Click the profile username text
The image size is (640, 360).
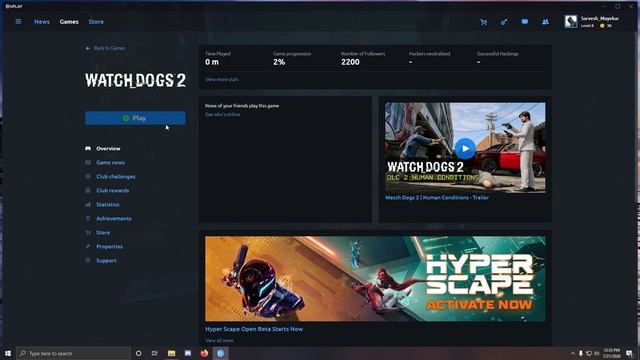pyautogui.click(x=600, y=18)
